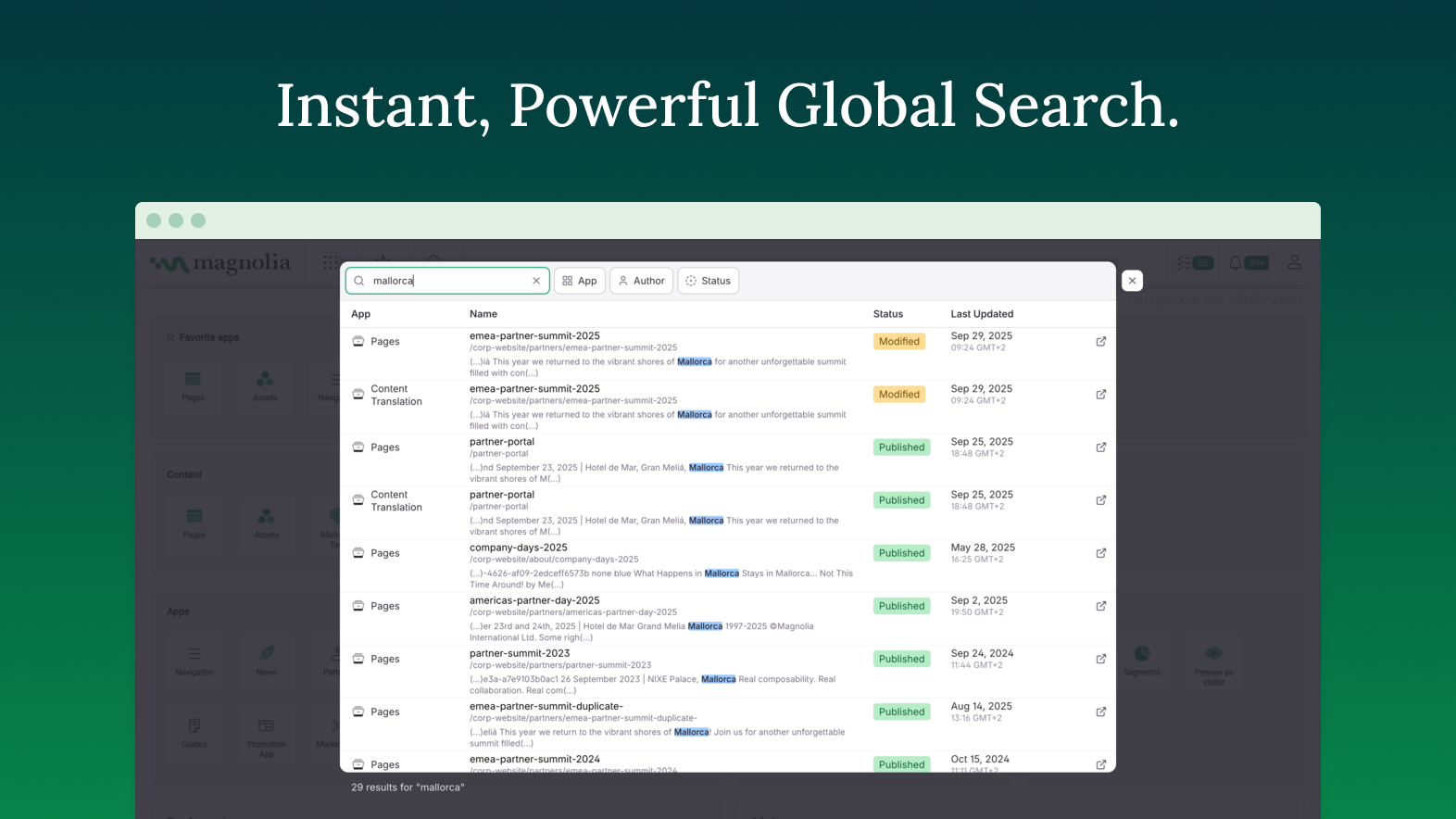Click Modified badge of Pages emea-partner-summit-2025
Viewport: 1456px width, 819px height.
(899, 342)
